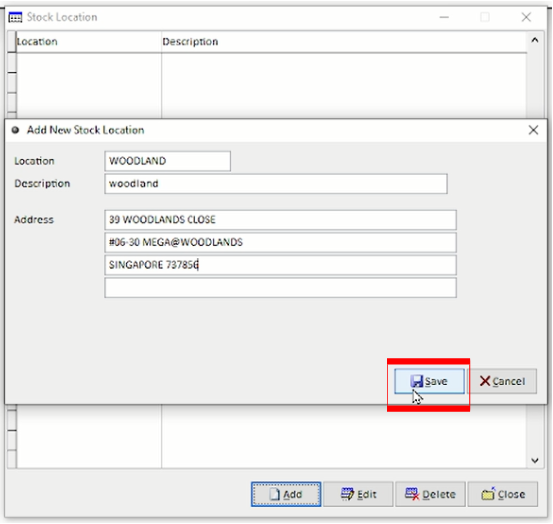This screenshot has height=524, width=553.
Task: Focus the Description field containing woodland
Action: point(276,184)
